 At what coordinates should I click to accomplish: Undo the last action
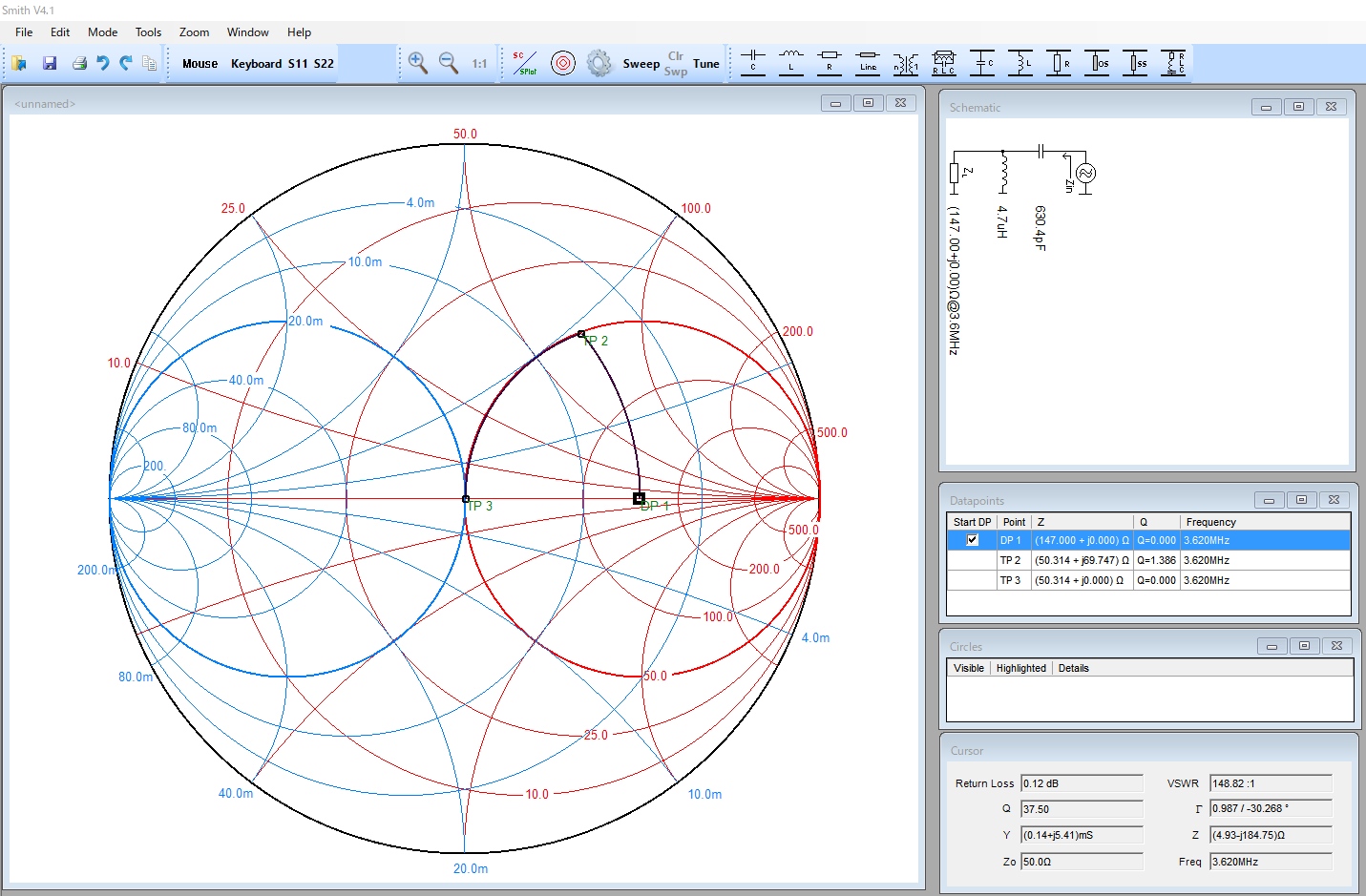click(103, 64)
